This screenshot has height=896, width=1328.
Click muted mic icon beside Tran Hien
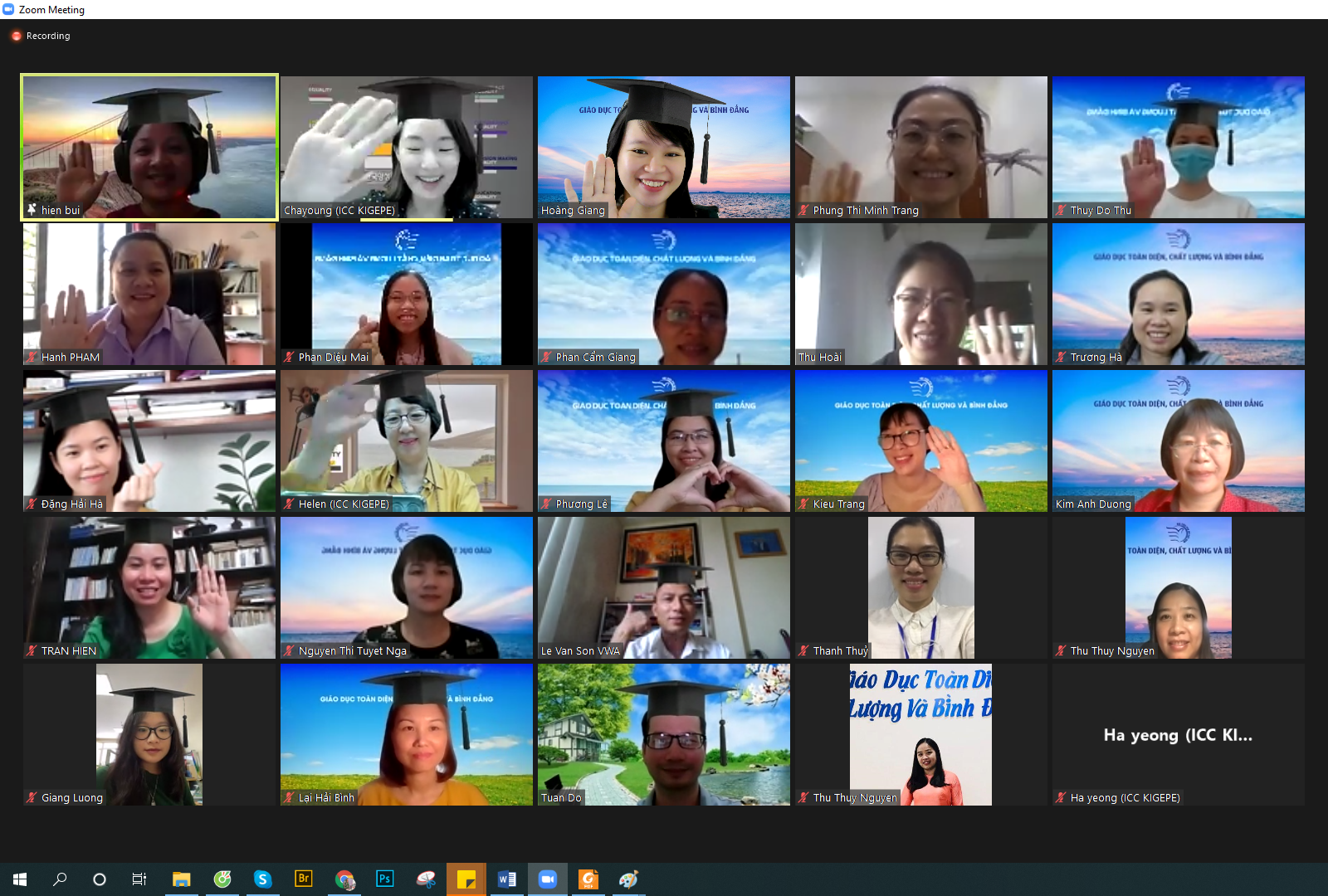32,651
